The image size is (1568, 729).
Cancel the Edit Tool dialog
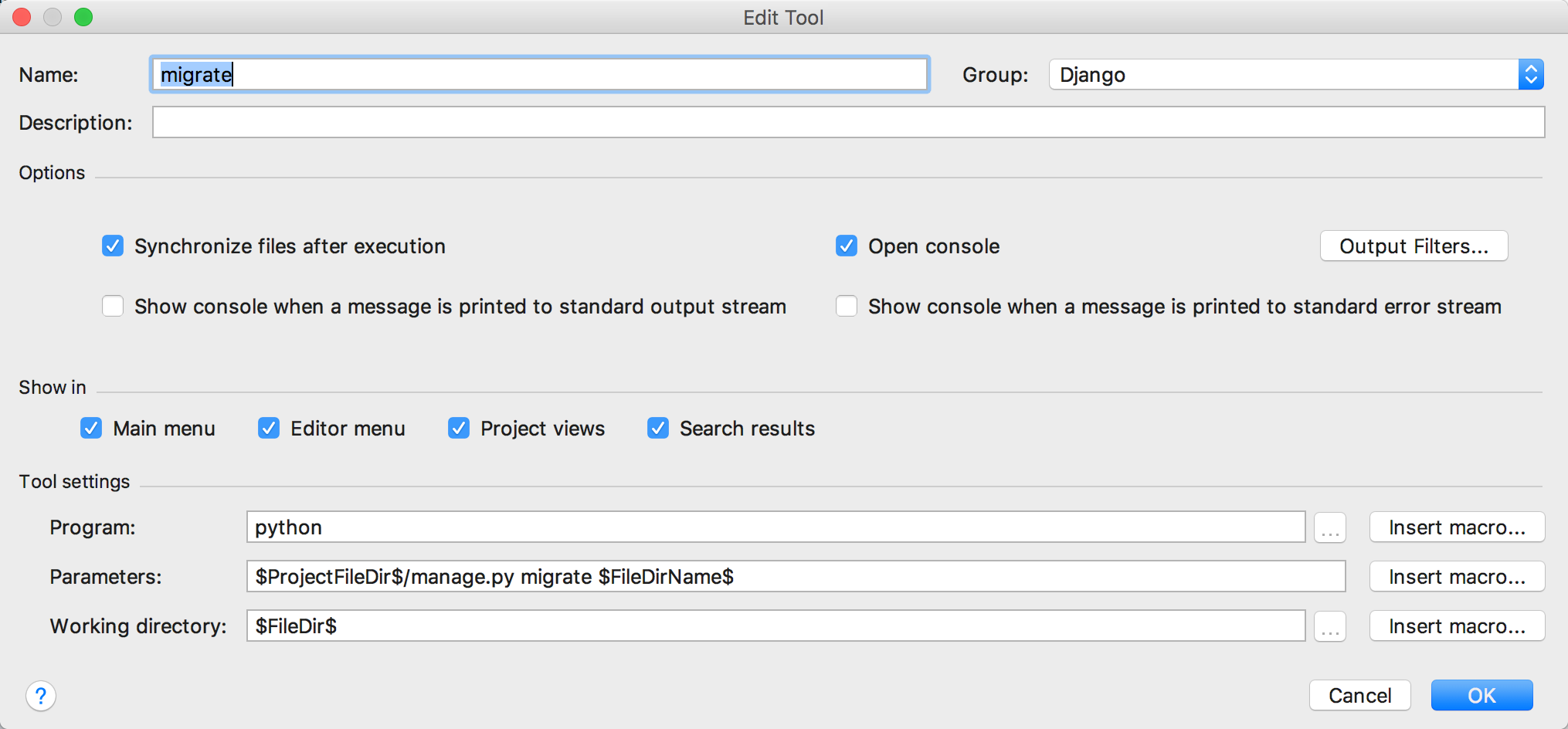tap(1359, 696)
